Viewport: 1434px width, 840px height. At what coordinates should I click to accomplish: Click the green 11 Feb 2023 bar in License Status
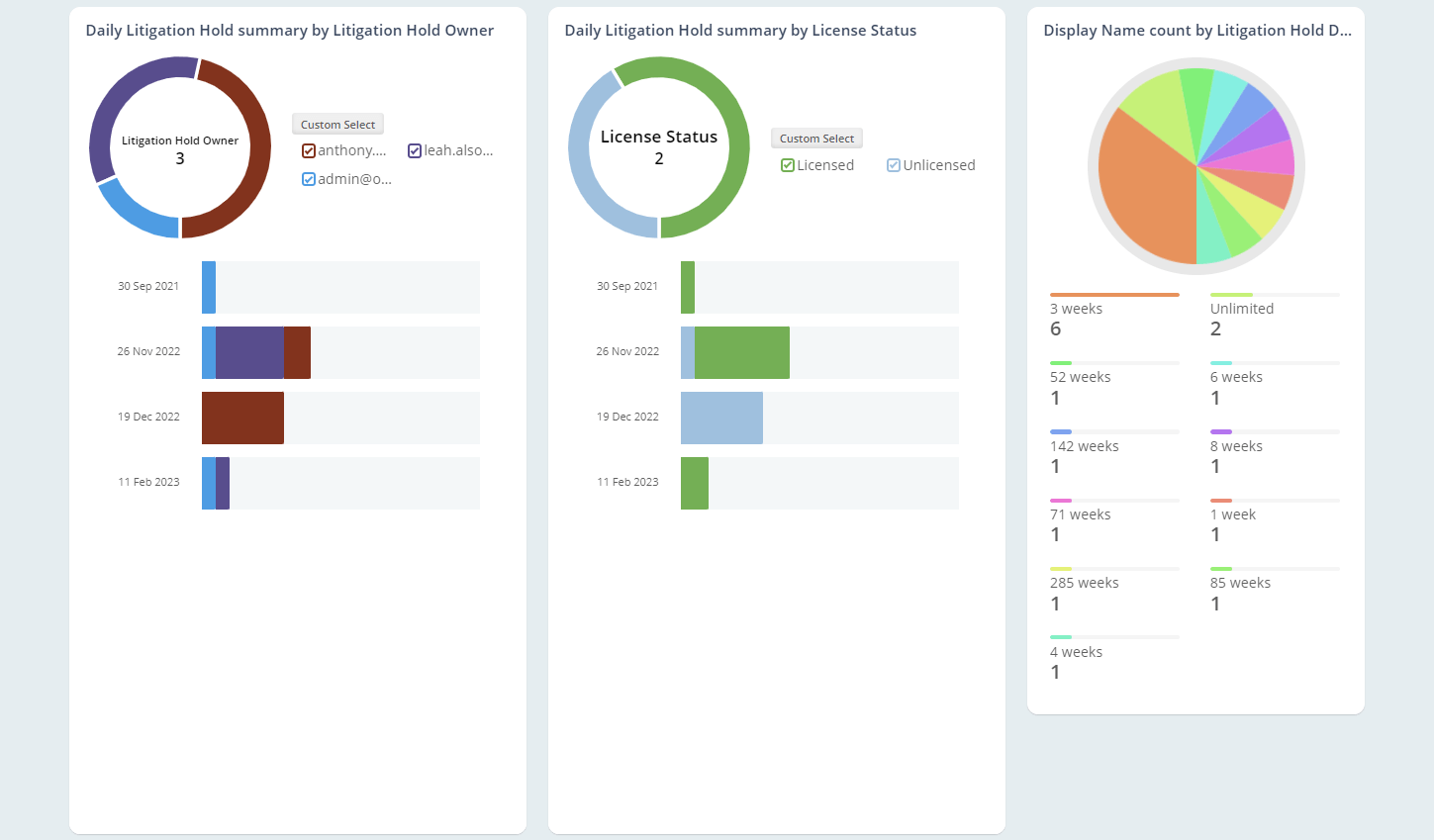(x=693, y=483)
